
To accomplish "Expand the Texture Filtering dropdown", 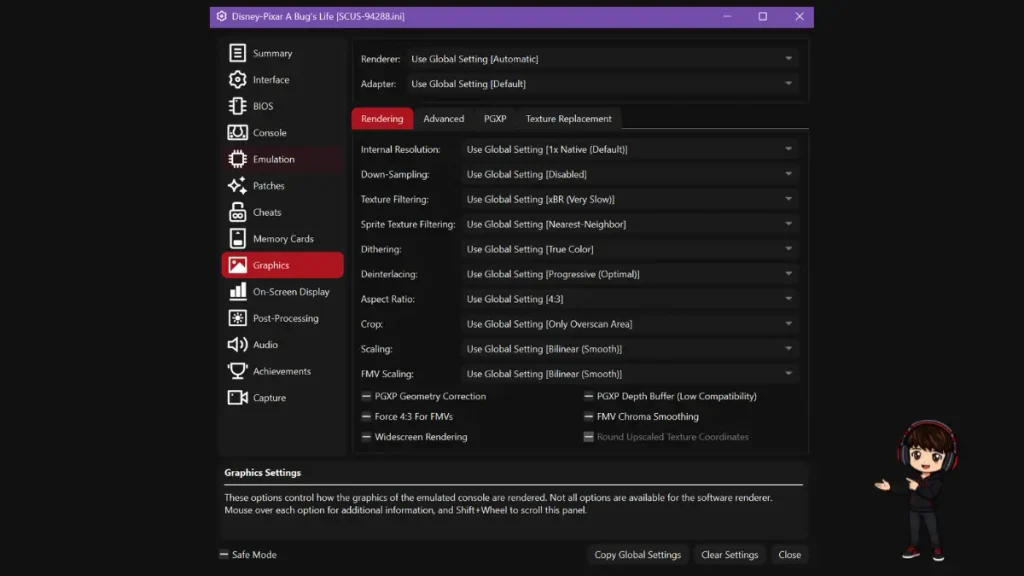I will [x=629, y=199].
